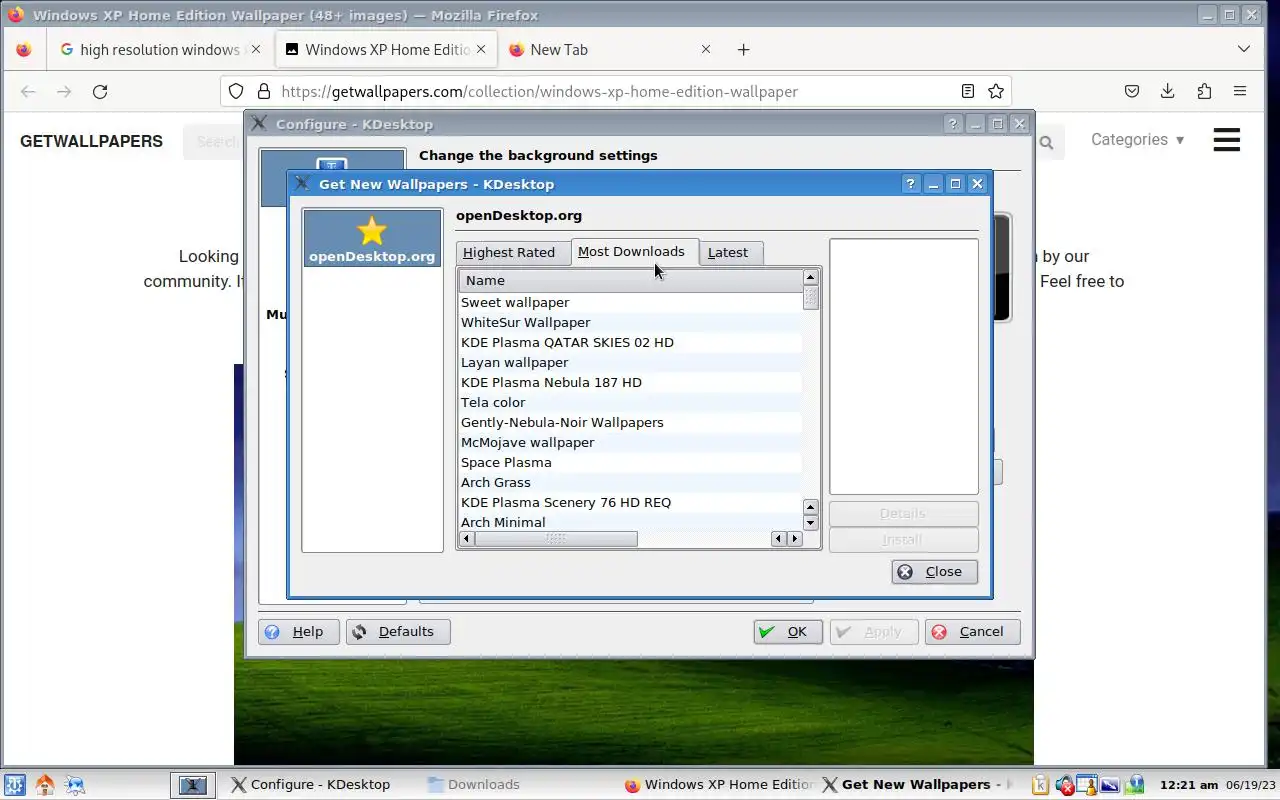The image size is (1280, 800).
Task: Open the K menu on taskbar
Action: pyautogui.click(x=15, y=785)
